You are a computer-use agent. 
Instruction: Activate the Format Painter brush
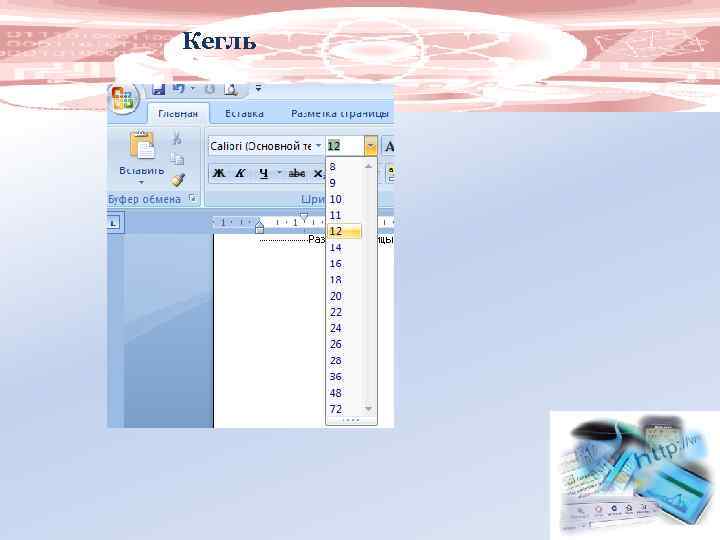click(x=178, y=180)
